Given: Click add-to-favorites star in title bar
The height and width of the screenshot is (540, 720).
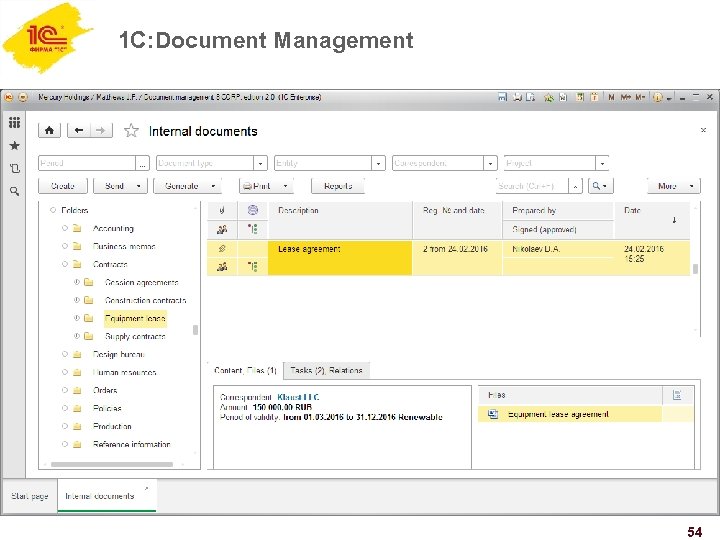Looking at the screenshot, I should click(549, 97).
